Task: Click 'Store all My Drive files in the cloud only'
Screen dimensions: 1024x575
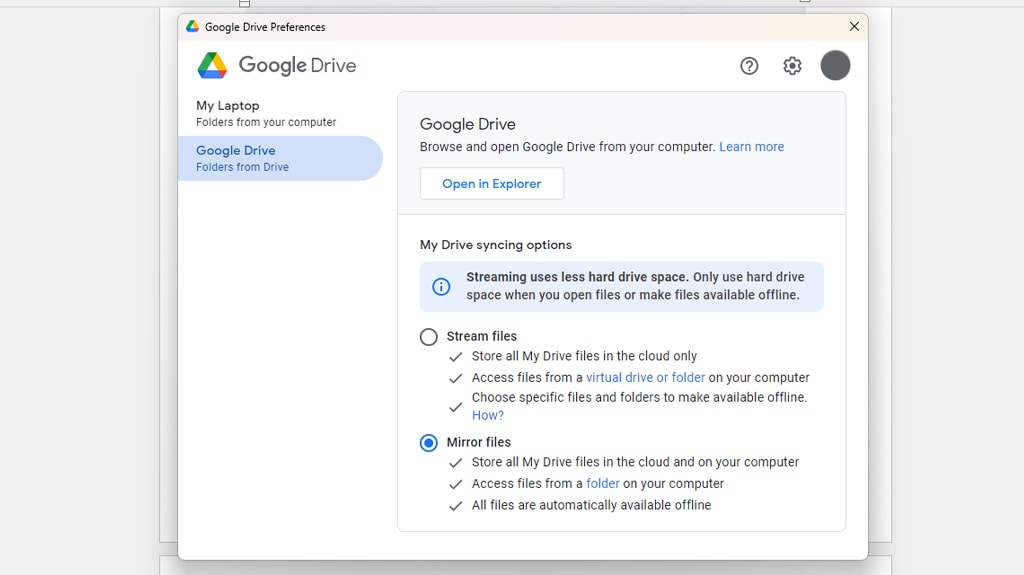Action: [584, 356]
